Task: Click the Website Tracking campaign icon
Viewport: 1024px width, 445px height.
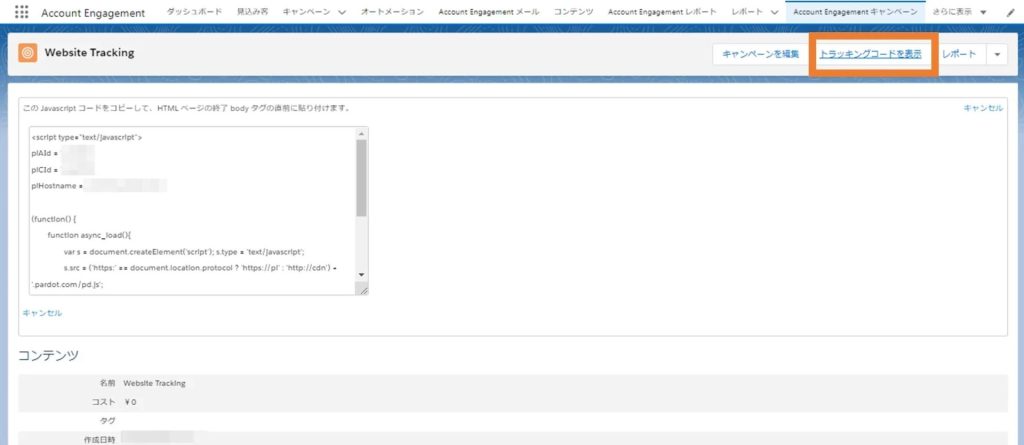Action: coord(27,54)
